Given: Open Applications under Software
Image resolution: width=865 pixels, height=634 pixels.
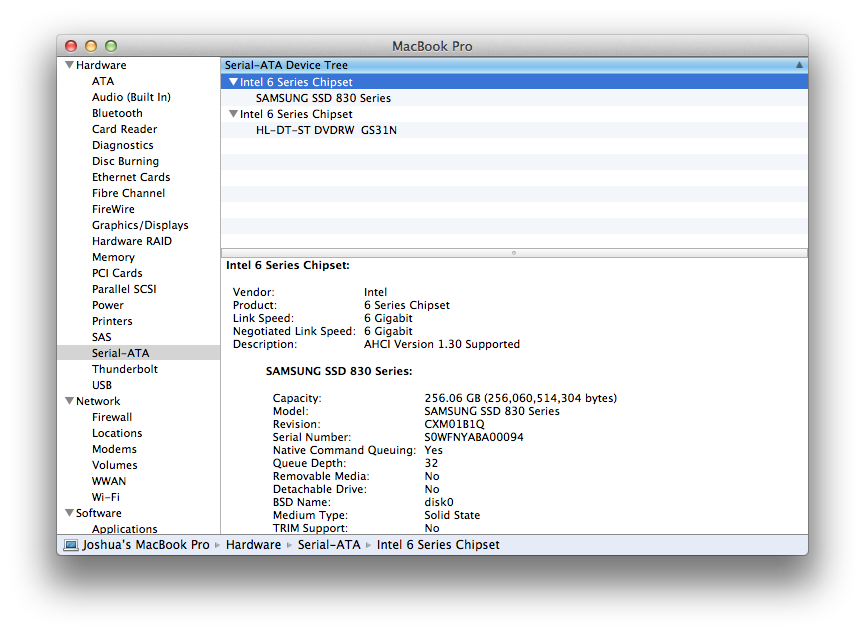Looking at the screenshot, I should [x=125, y=529].
